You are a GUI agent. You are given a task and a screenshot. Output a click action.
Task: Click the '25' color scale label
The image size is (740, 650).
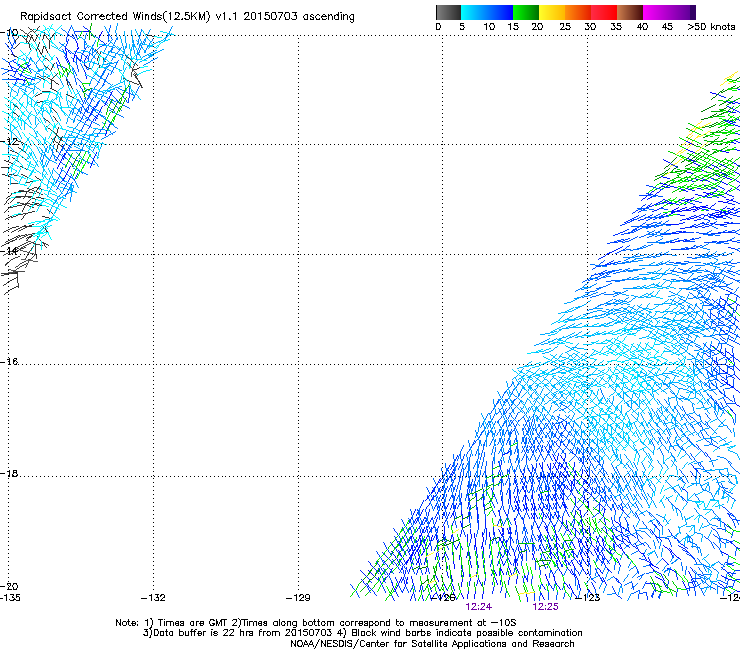coord(565,27)
